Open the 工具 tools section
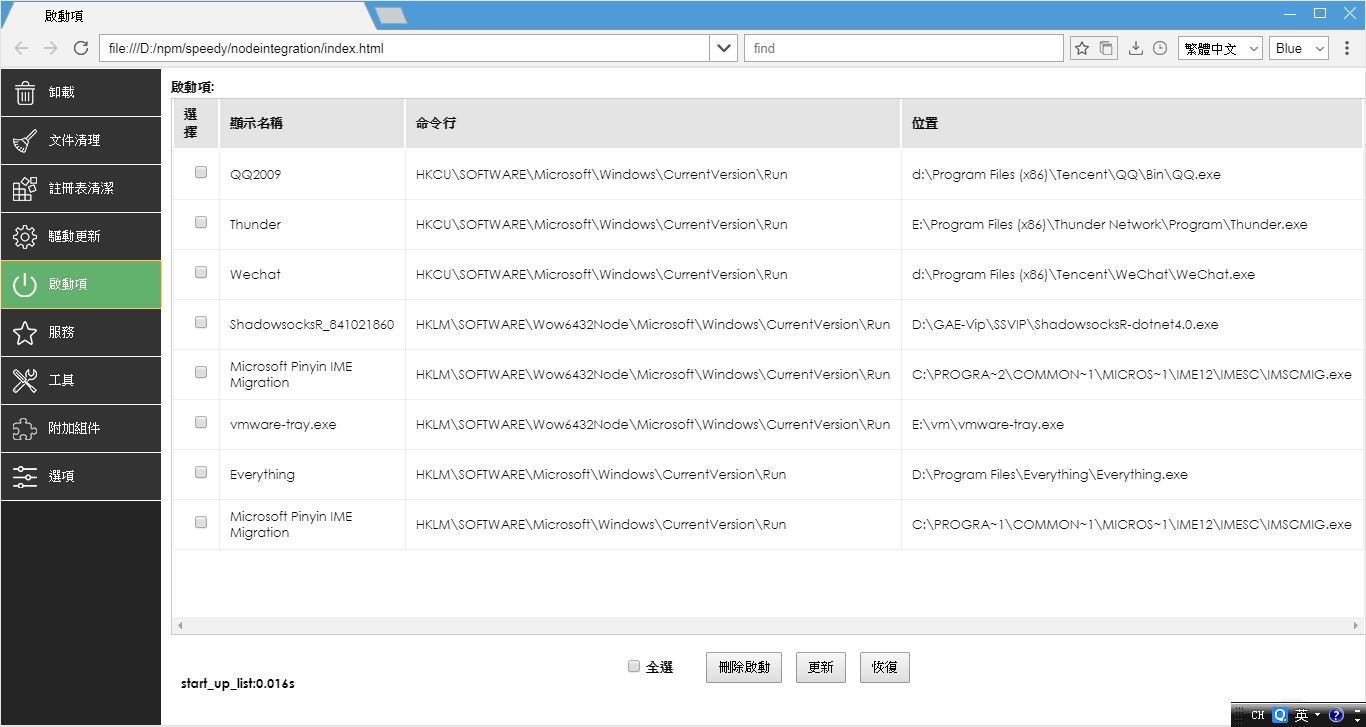The height and width of the screenshot is (727, 1366). tap(80, 380)
